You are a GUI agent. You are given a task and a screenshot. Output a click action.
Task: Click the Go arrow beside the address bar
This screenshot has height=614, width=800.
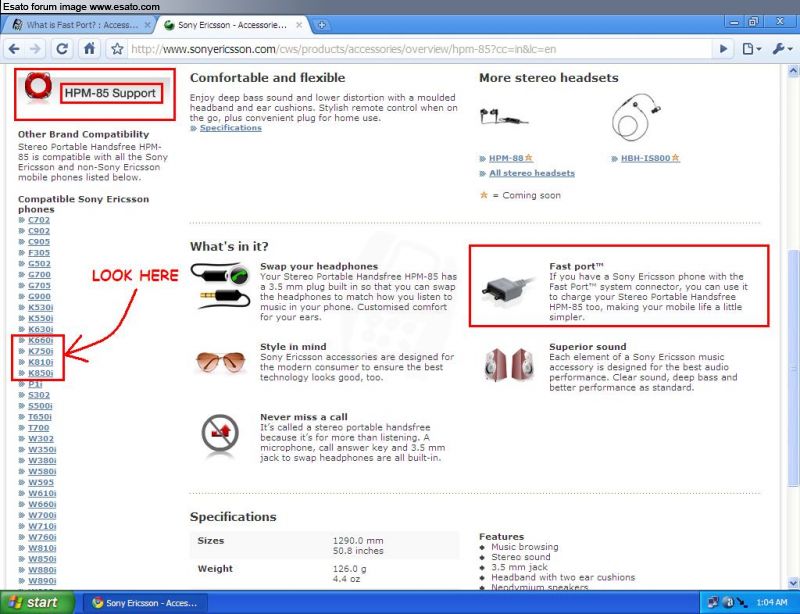tap(723, 49)
